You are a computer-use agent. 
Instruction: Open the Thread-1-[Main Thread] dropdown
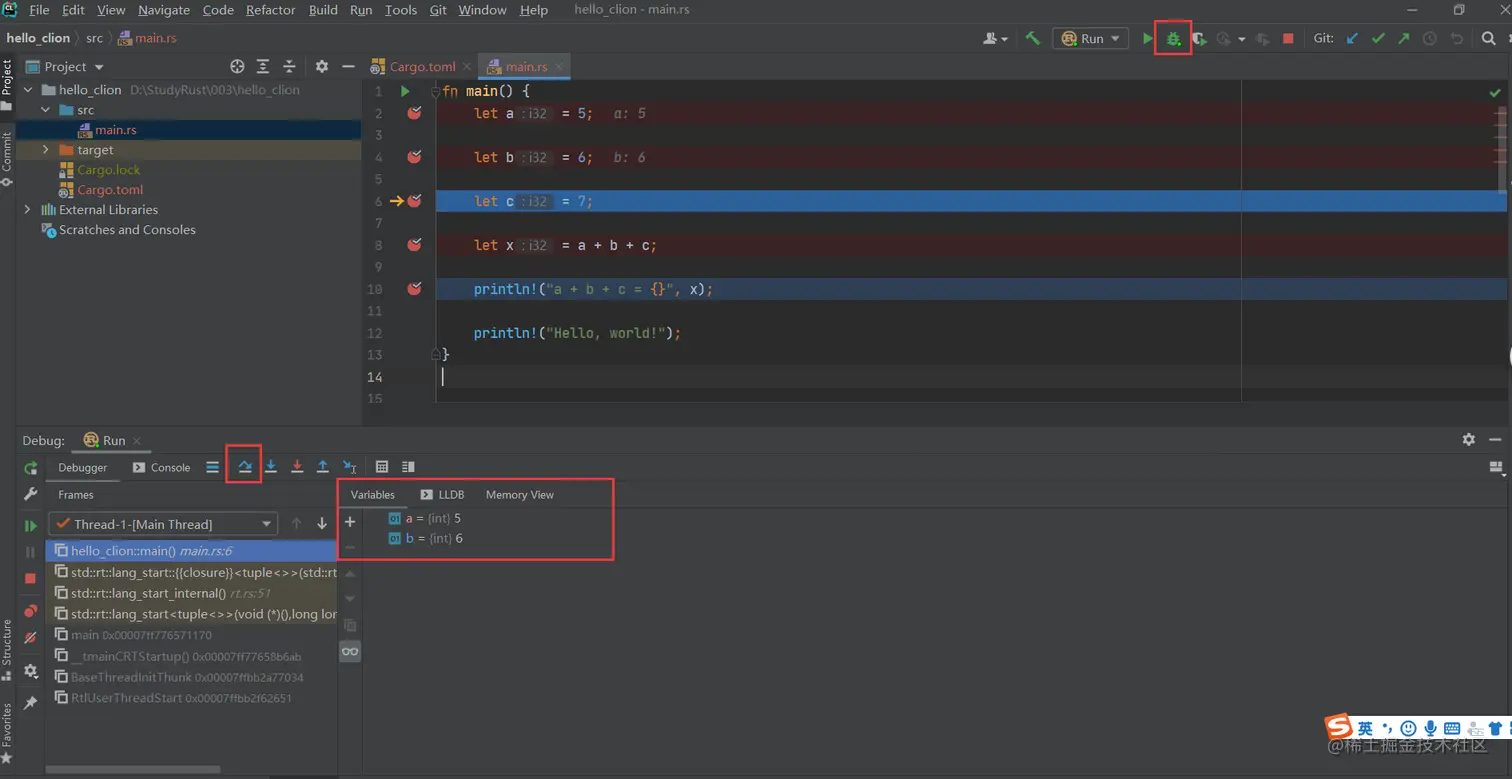(x=163, y=524)
